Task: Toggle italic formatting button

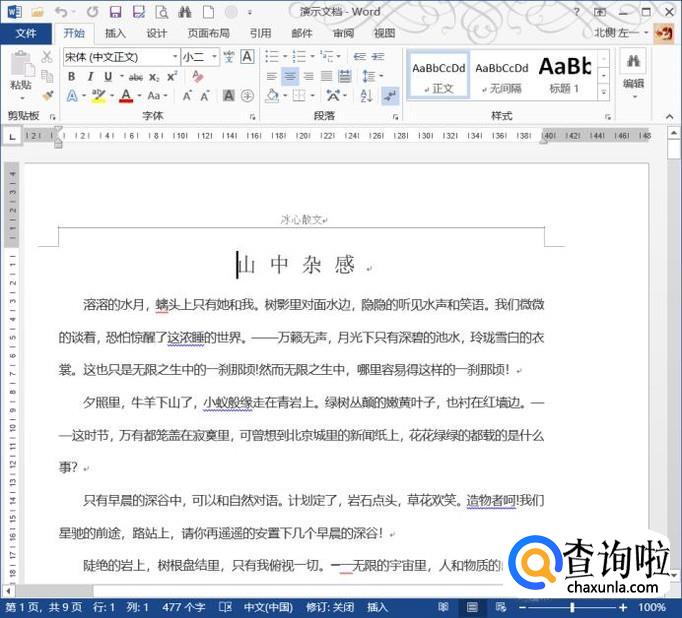Action: pos(91,77)
